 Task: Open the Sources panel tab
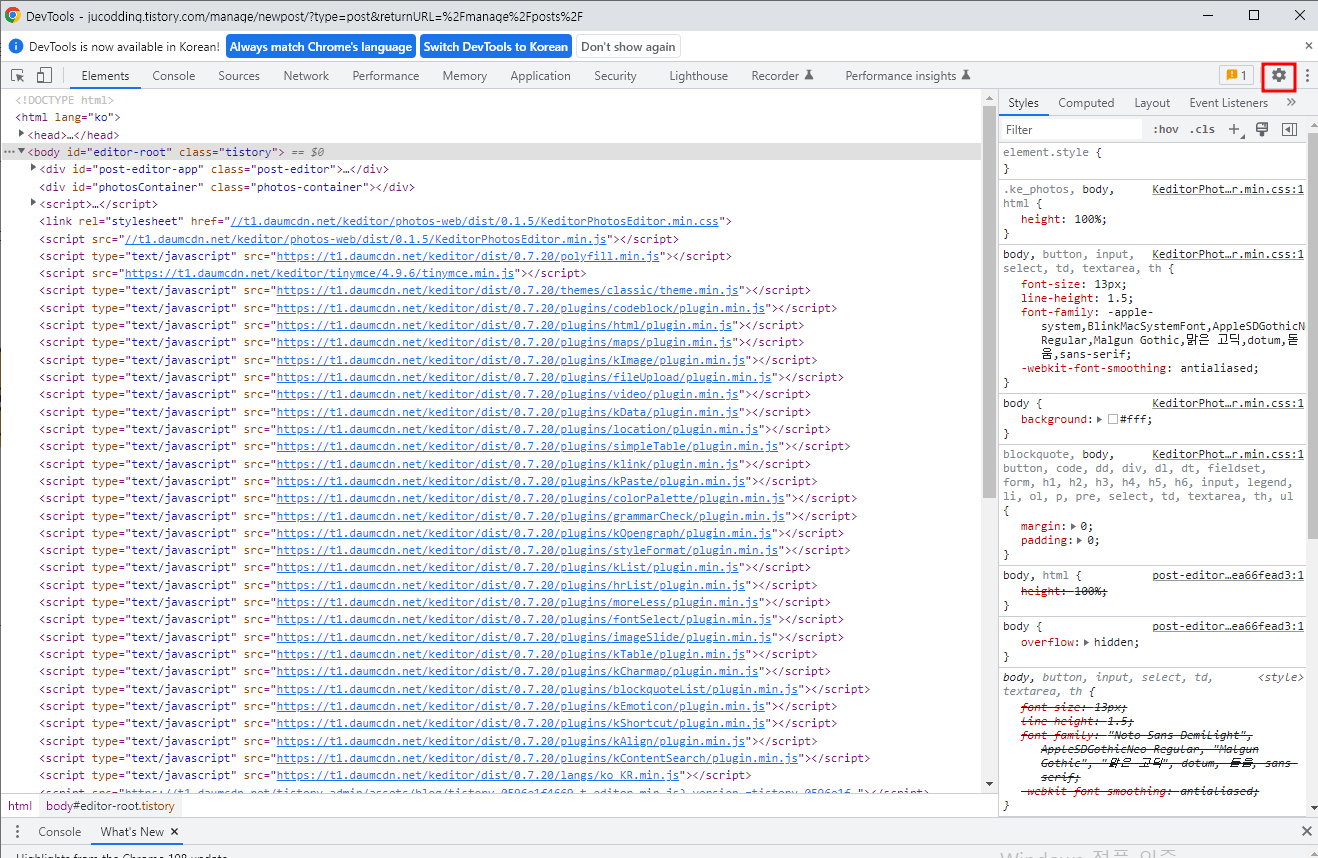point(239,76)
